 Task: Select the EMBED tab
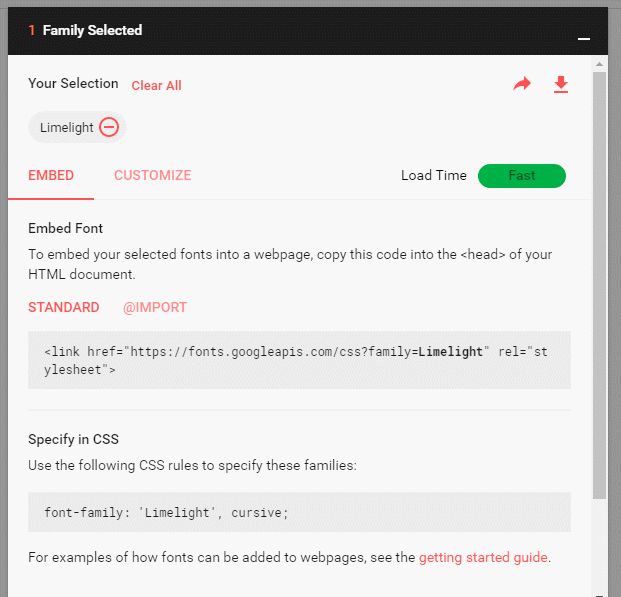point(51,175)
